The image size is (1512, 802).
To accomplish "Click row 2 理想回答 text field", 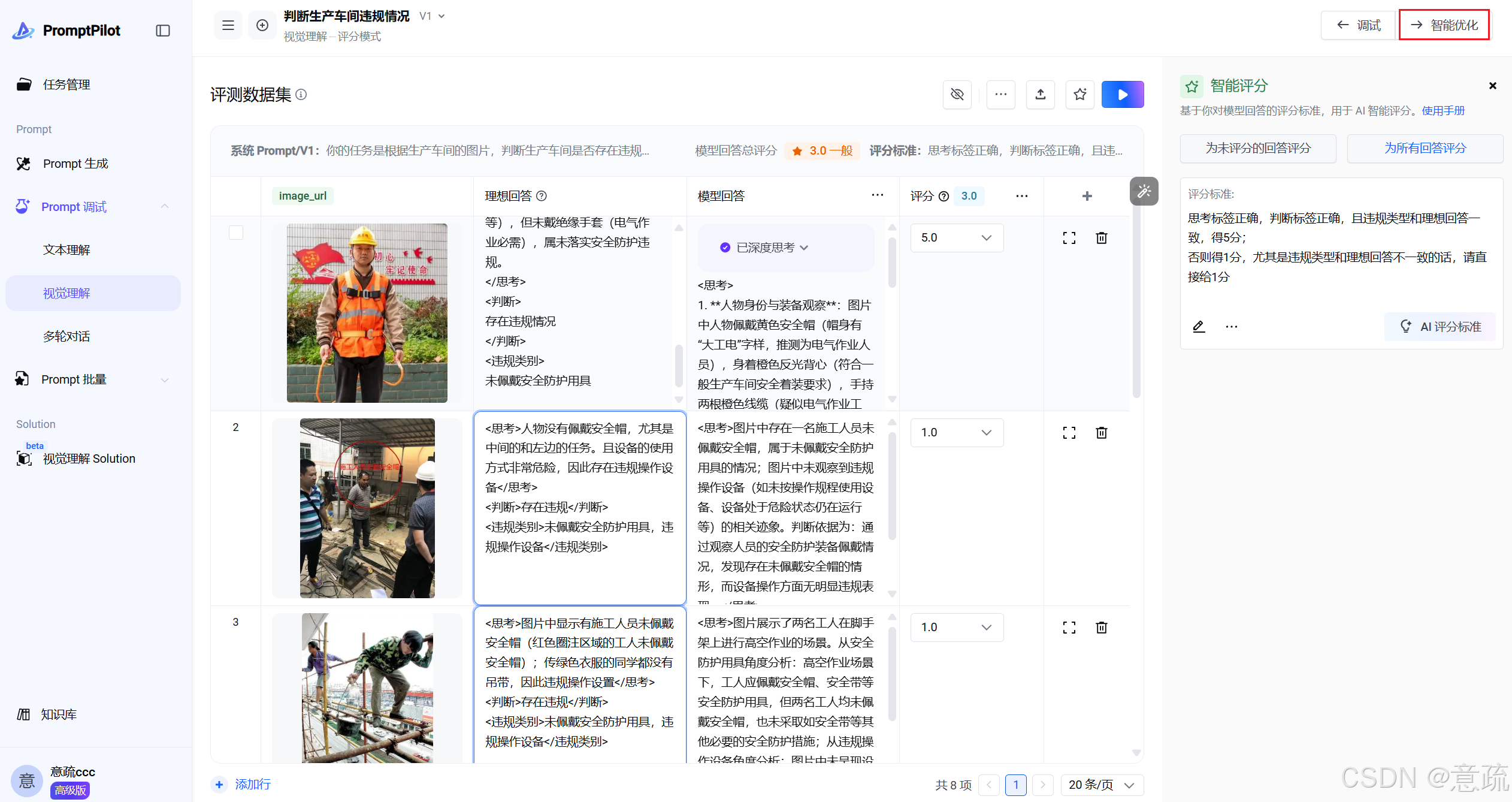I will coord(580,508).
